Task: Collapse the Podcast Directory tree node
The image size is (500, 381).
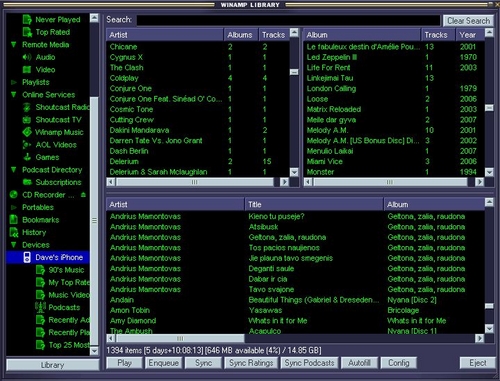Action: pyautogui.click(x=14, y=170)
